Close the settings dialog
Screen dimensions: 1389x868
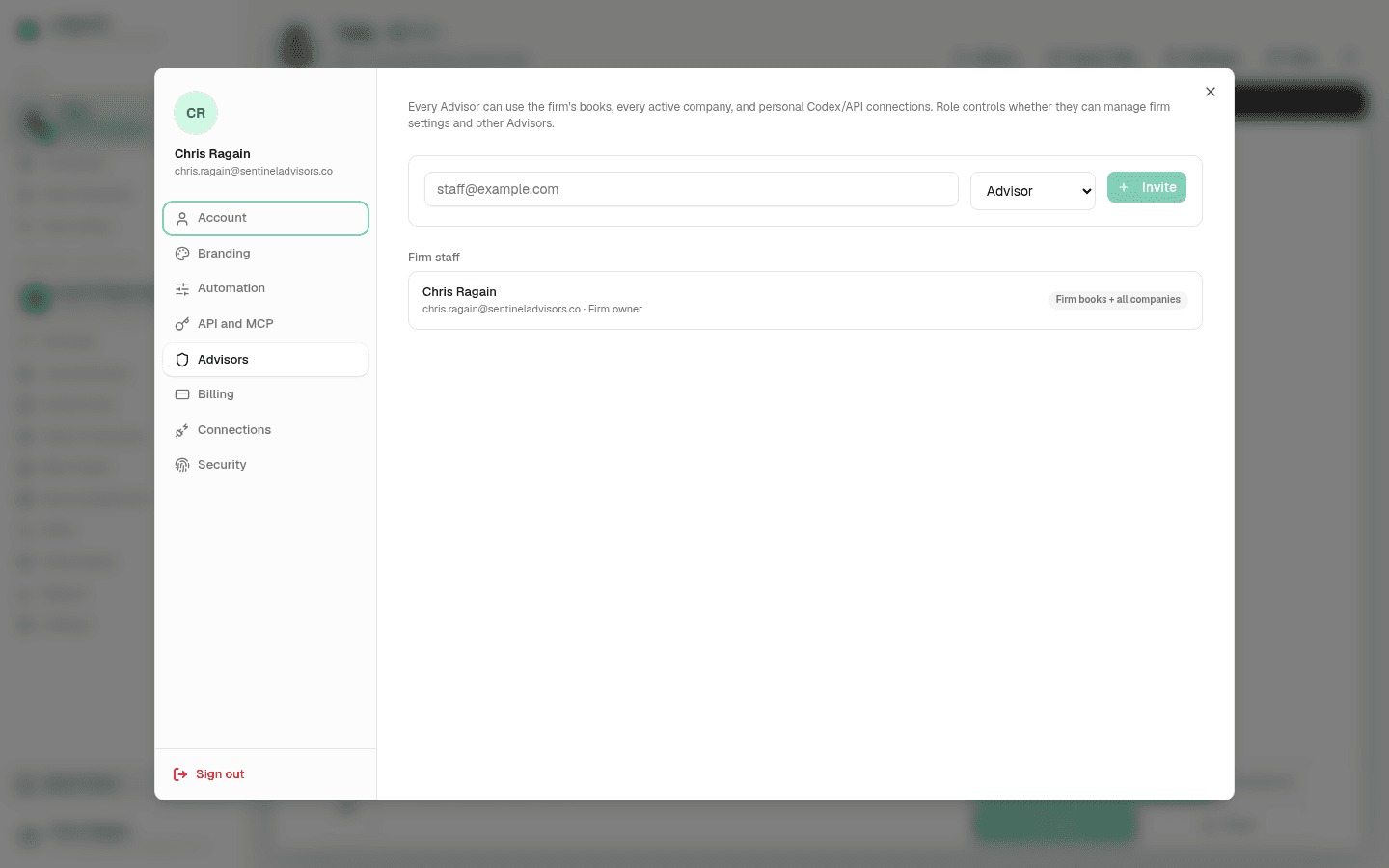pyautogui.click(x=1211, y=92)
